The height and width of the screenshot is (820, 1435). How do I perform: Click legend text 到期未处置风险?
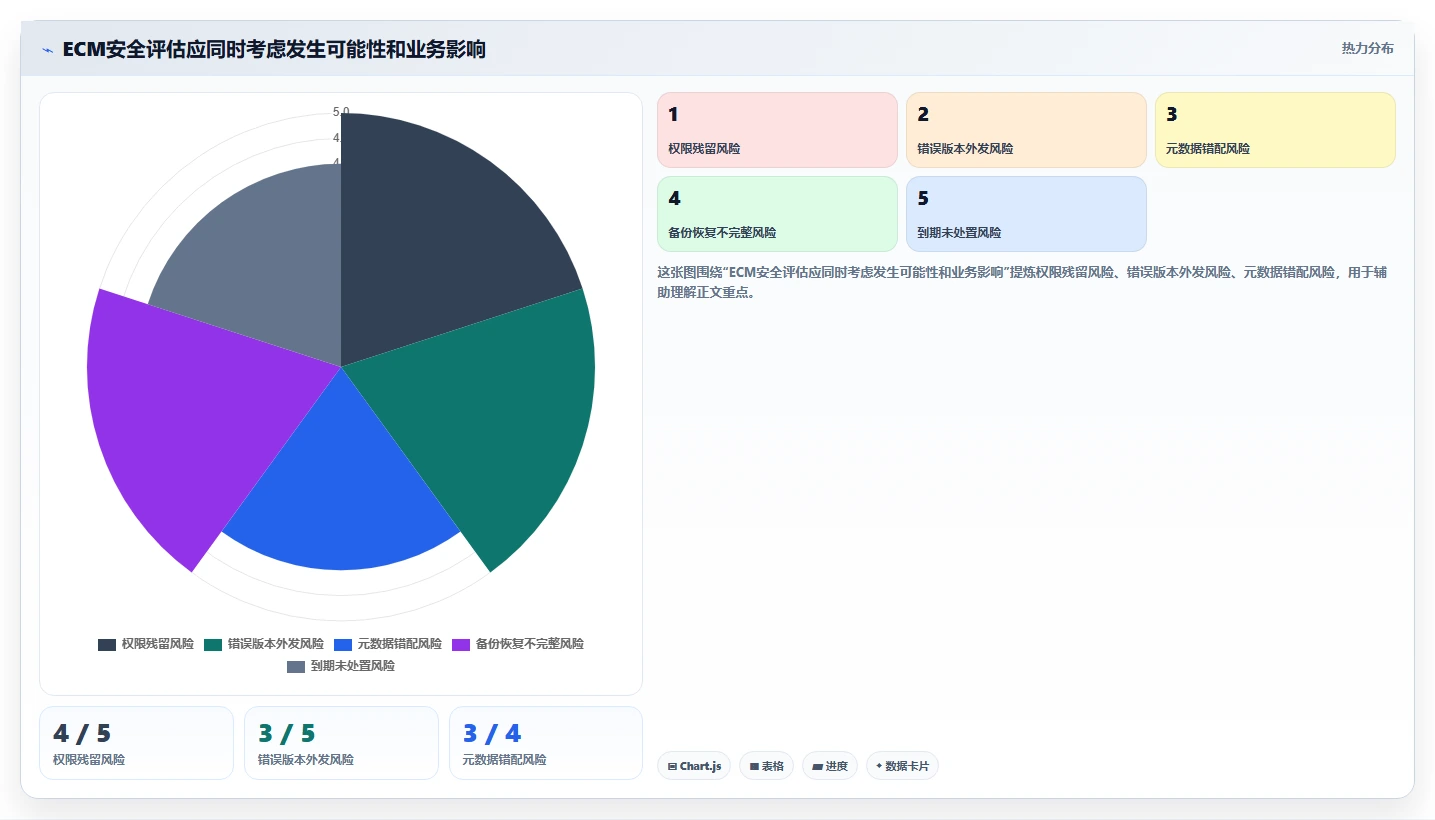(x=353, y=667)
